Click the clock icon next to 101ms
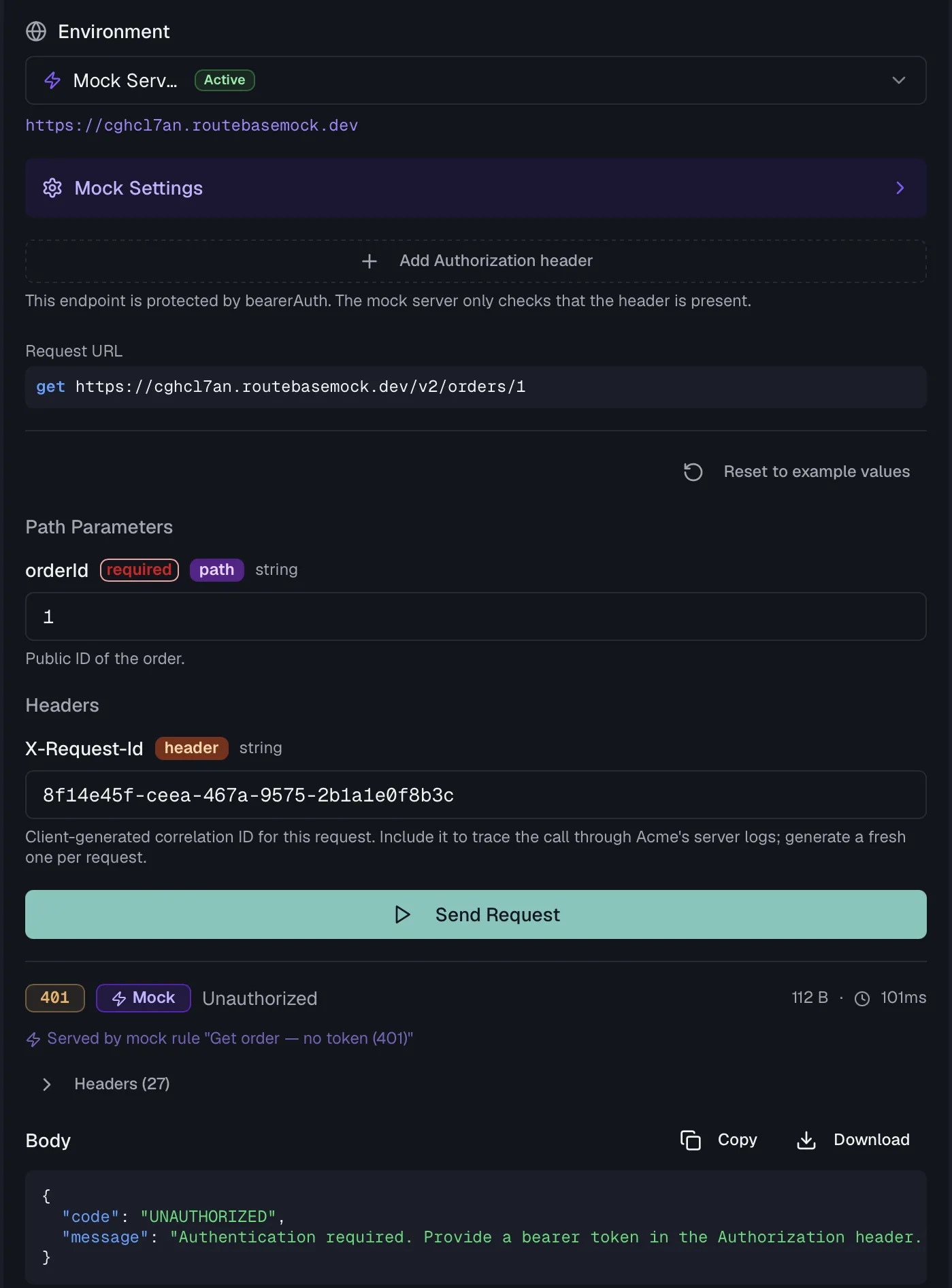 pyautogui.click(x=862, y=998)
